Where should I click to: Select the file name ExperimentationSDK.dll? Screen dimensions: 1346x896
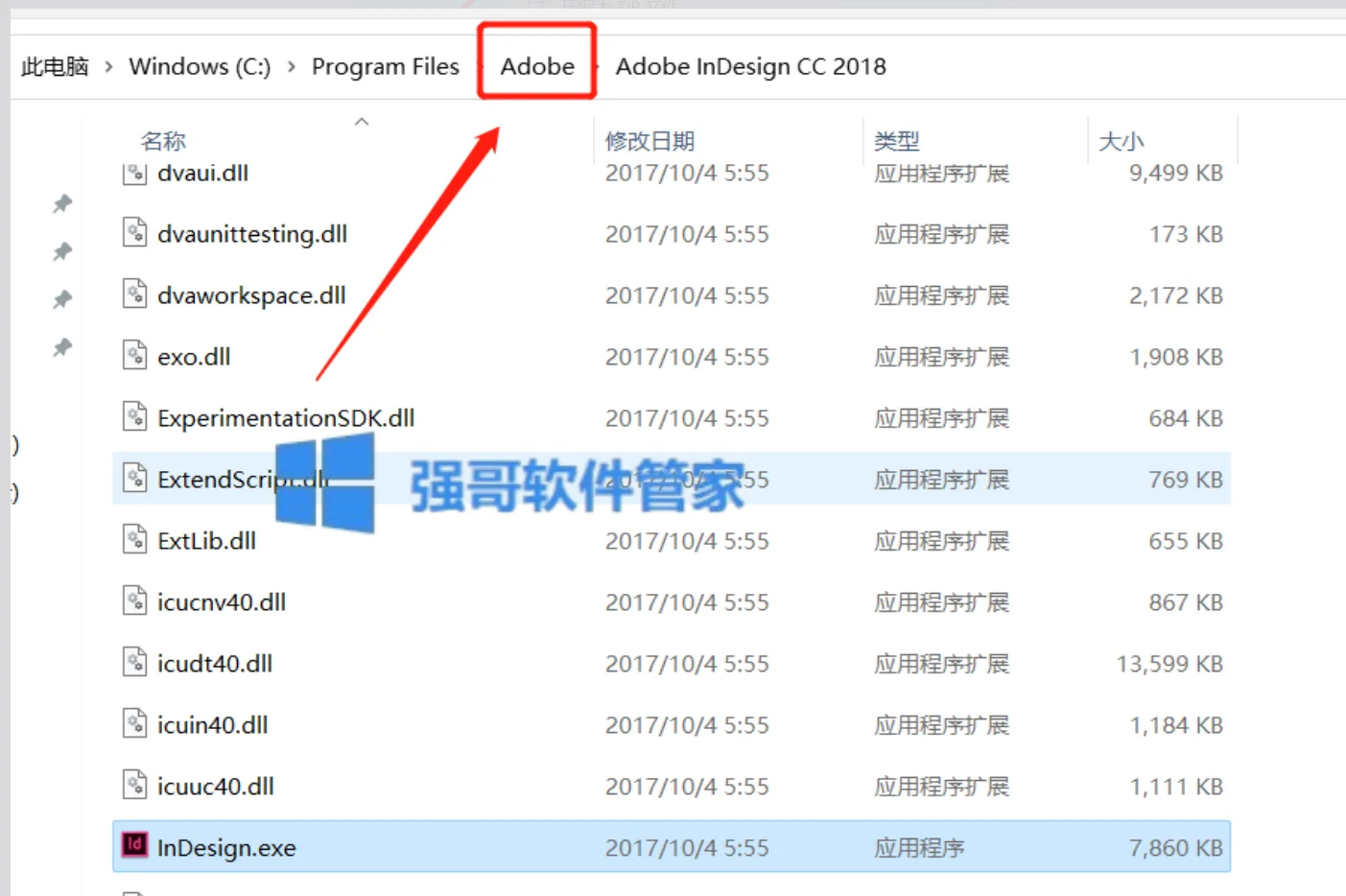click(286, 418)
